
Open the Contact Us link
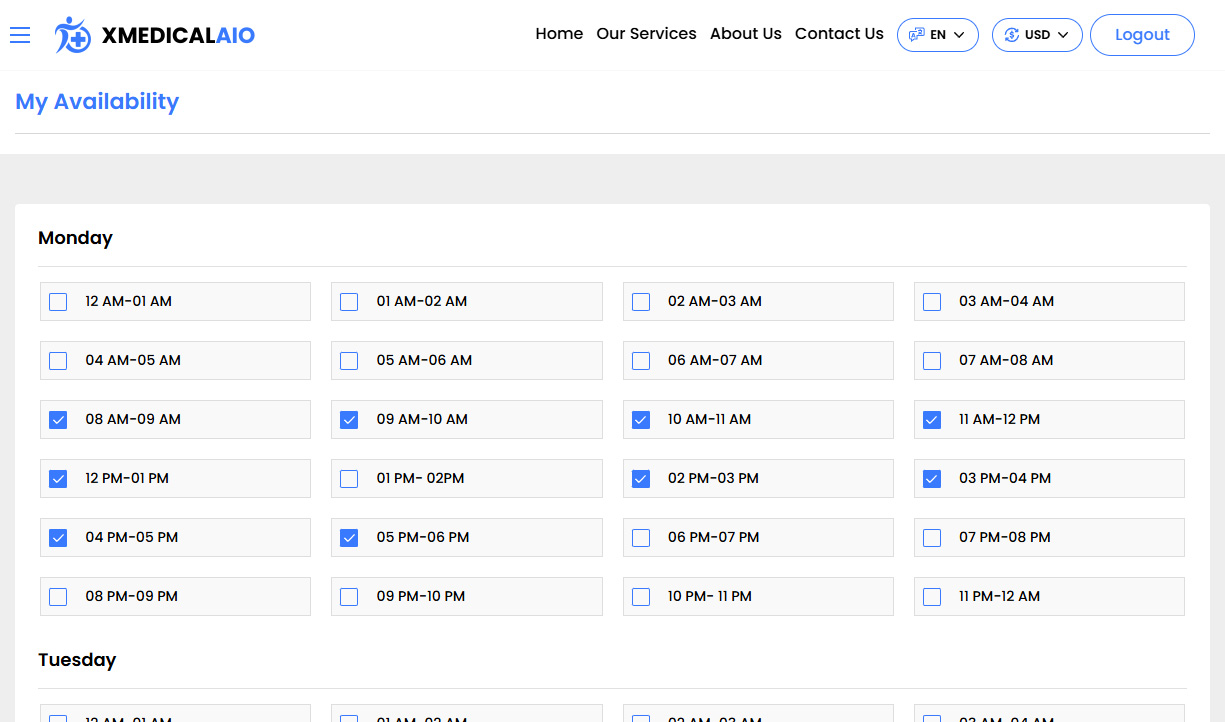coord(839,33)
